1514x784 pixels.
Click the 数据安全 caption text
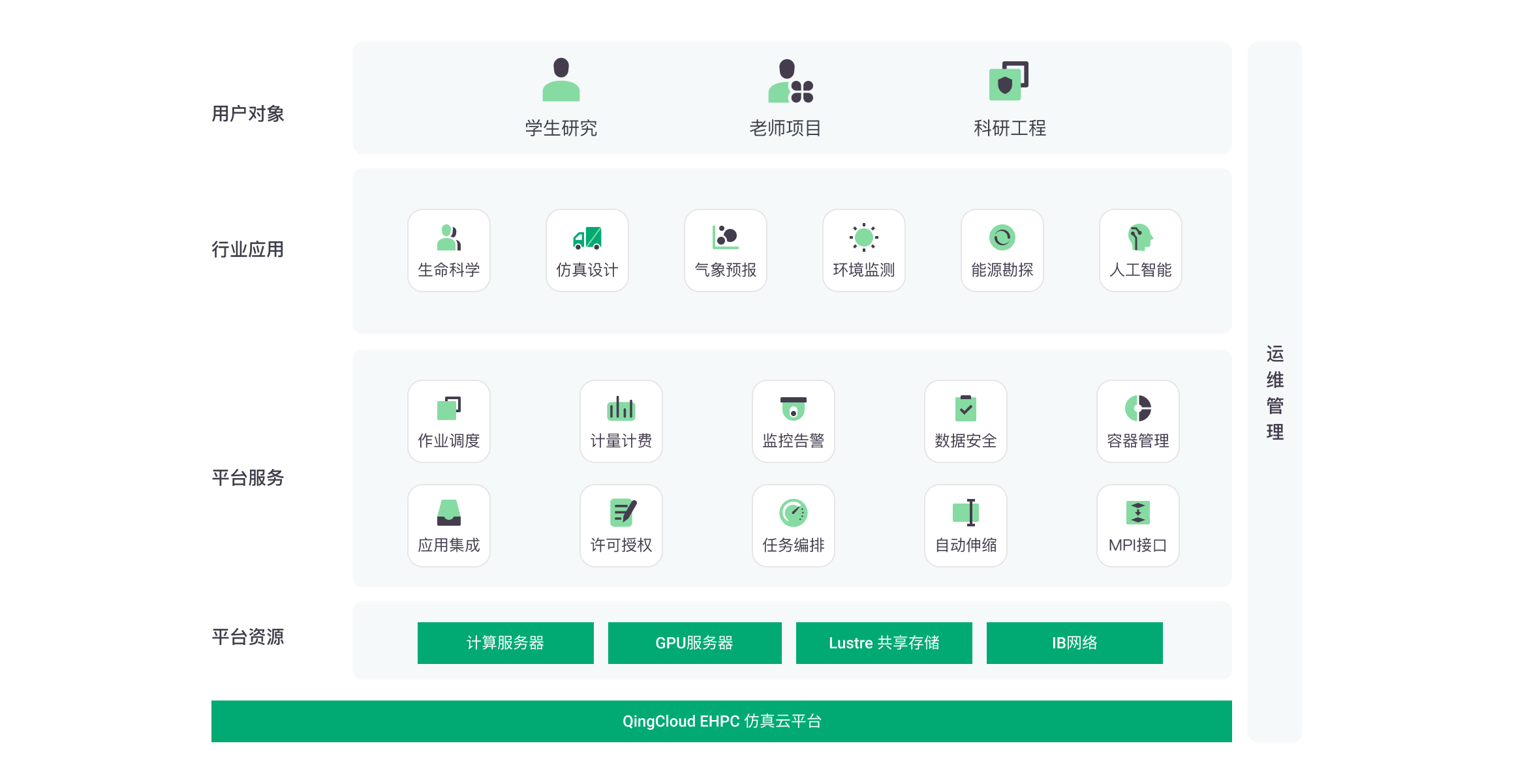click(966, 441)
